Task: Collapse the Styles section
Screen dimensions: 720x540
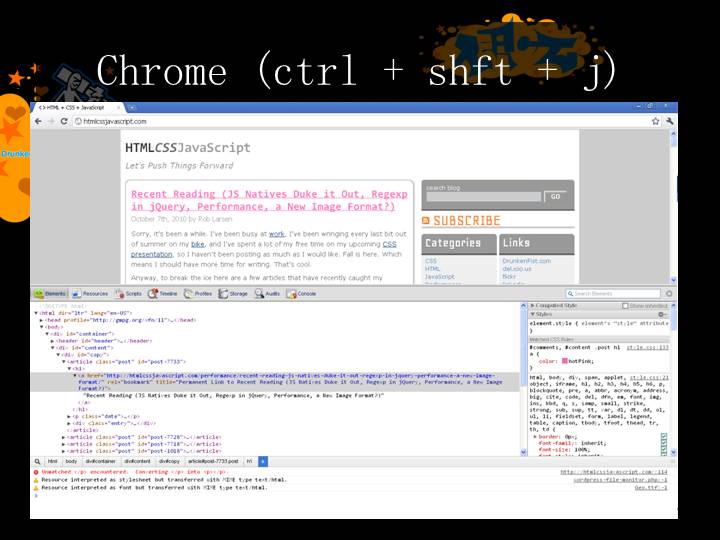Action: [x=532, y=314]
